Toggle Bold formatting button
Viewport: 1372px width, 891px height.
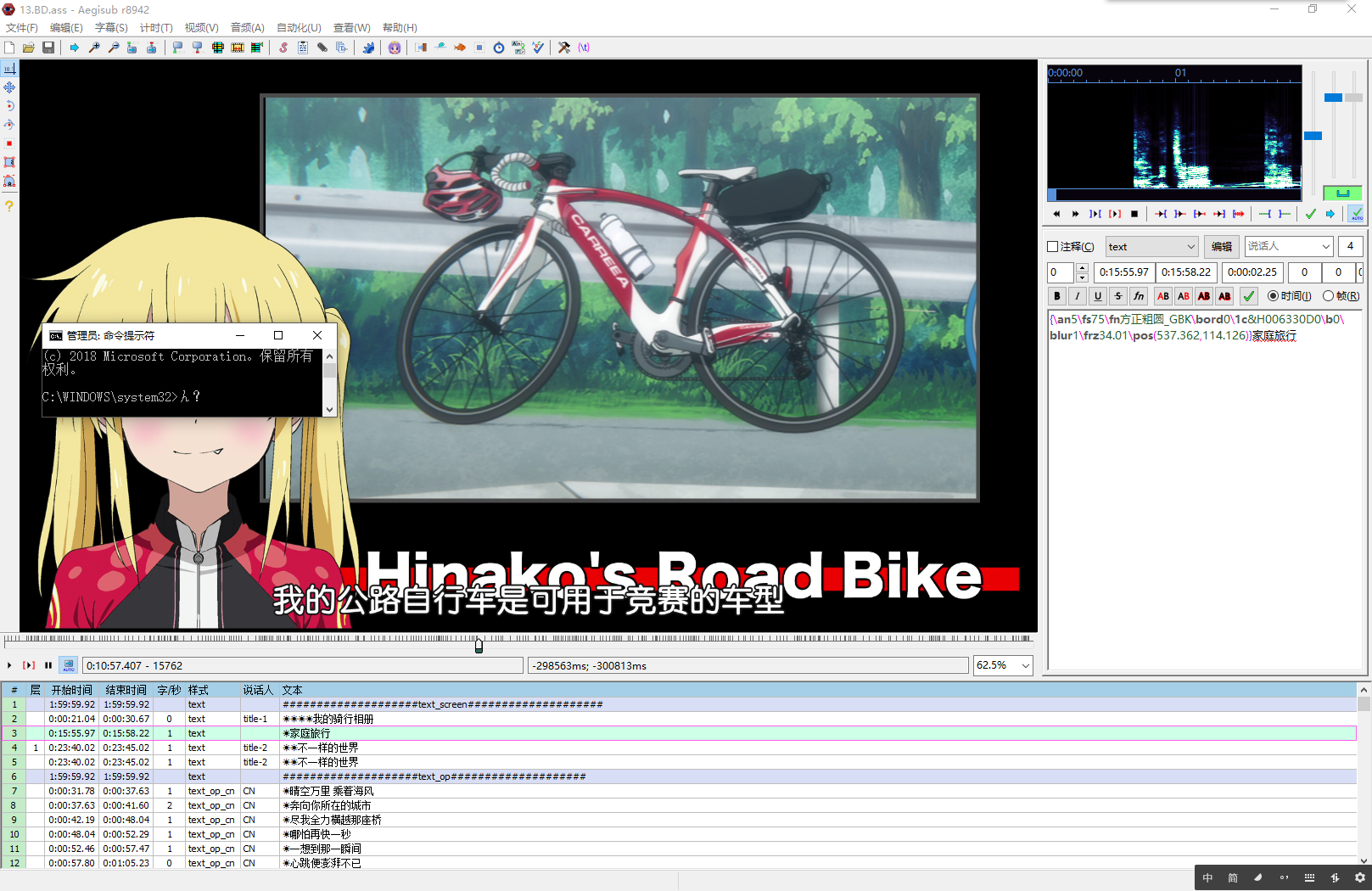(x=1057, y=296)
